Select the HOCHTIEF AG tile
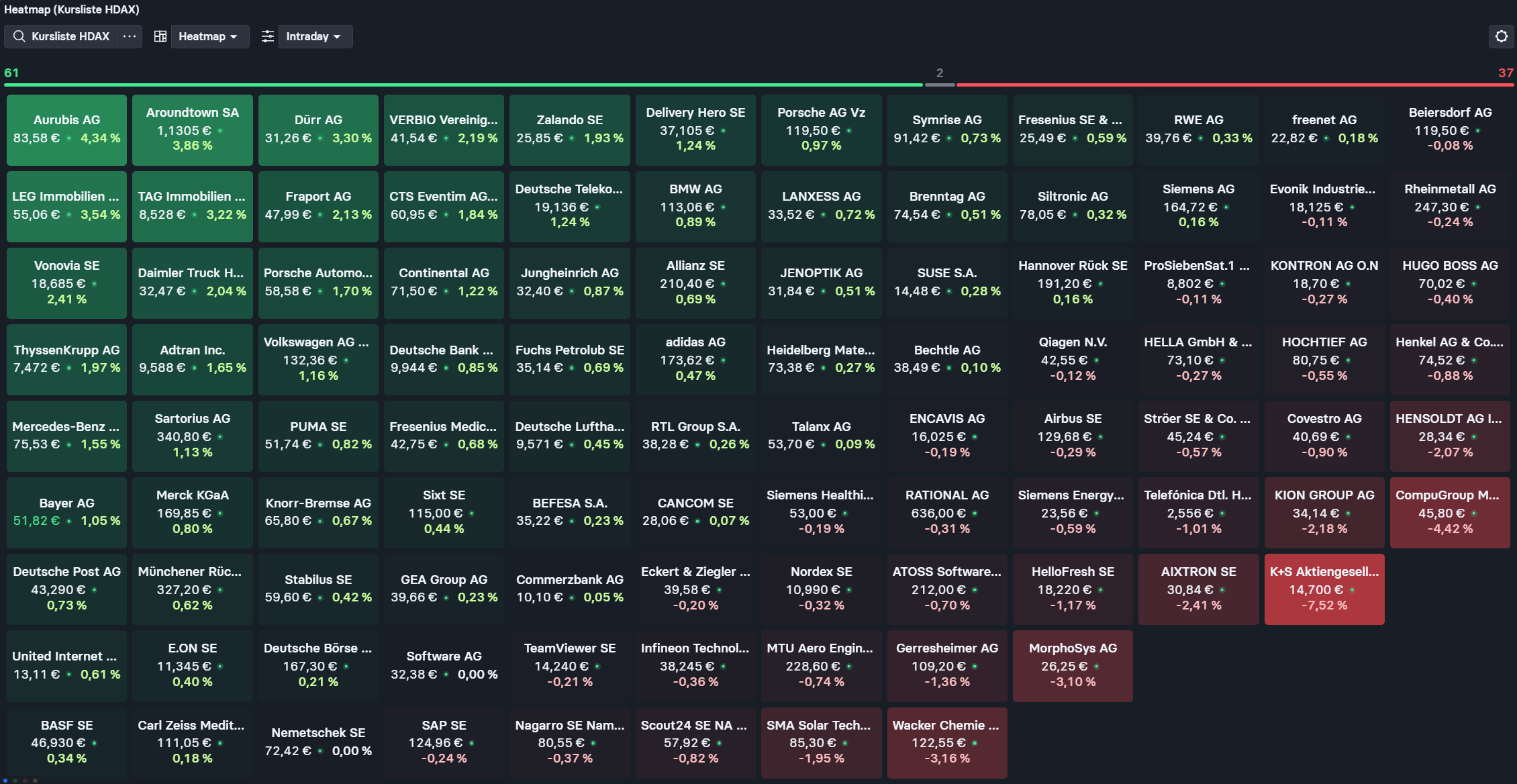 click(1324, 360)
